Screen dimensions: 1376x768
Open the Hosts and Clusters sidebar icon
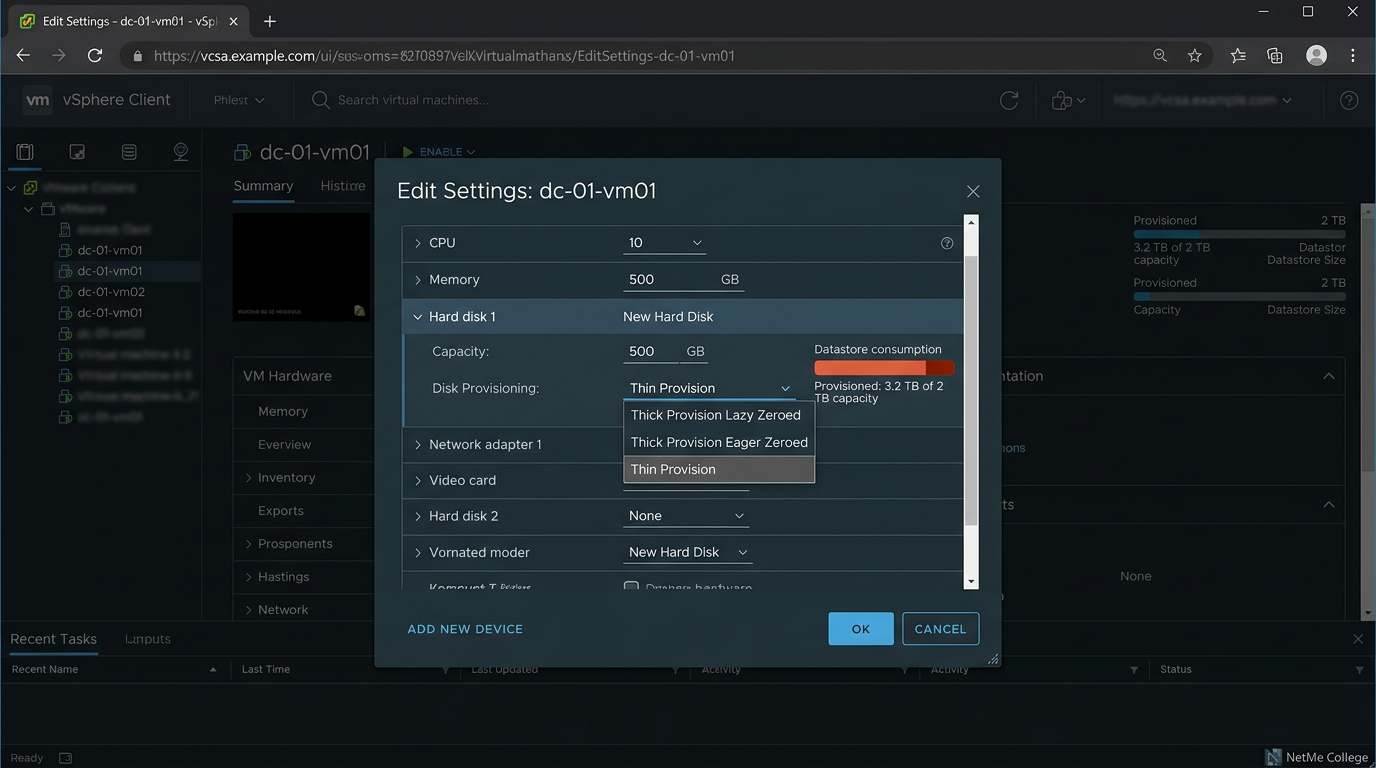(x=25, y=152)
